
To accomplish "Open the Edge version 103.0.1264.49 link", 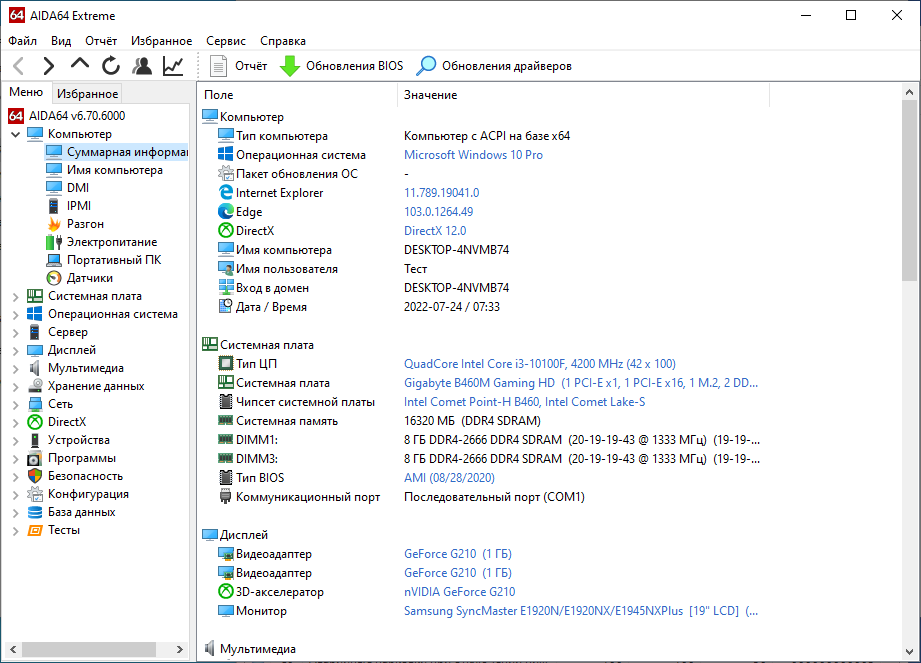I will click(438, 211).
